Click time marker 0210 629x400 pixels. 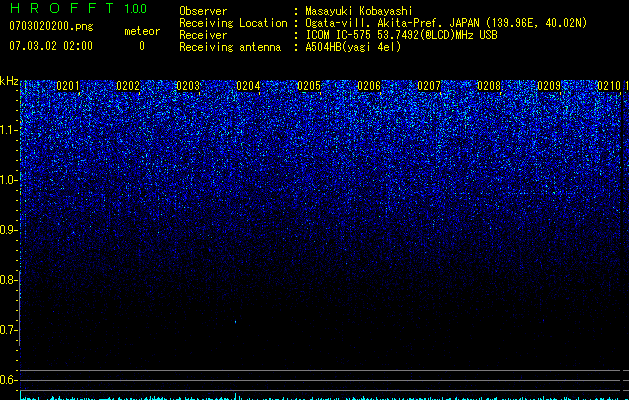tap(609, 86)
